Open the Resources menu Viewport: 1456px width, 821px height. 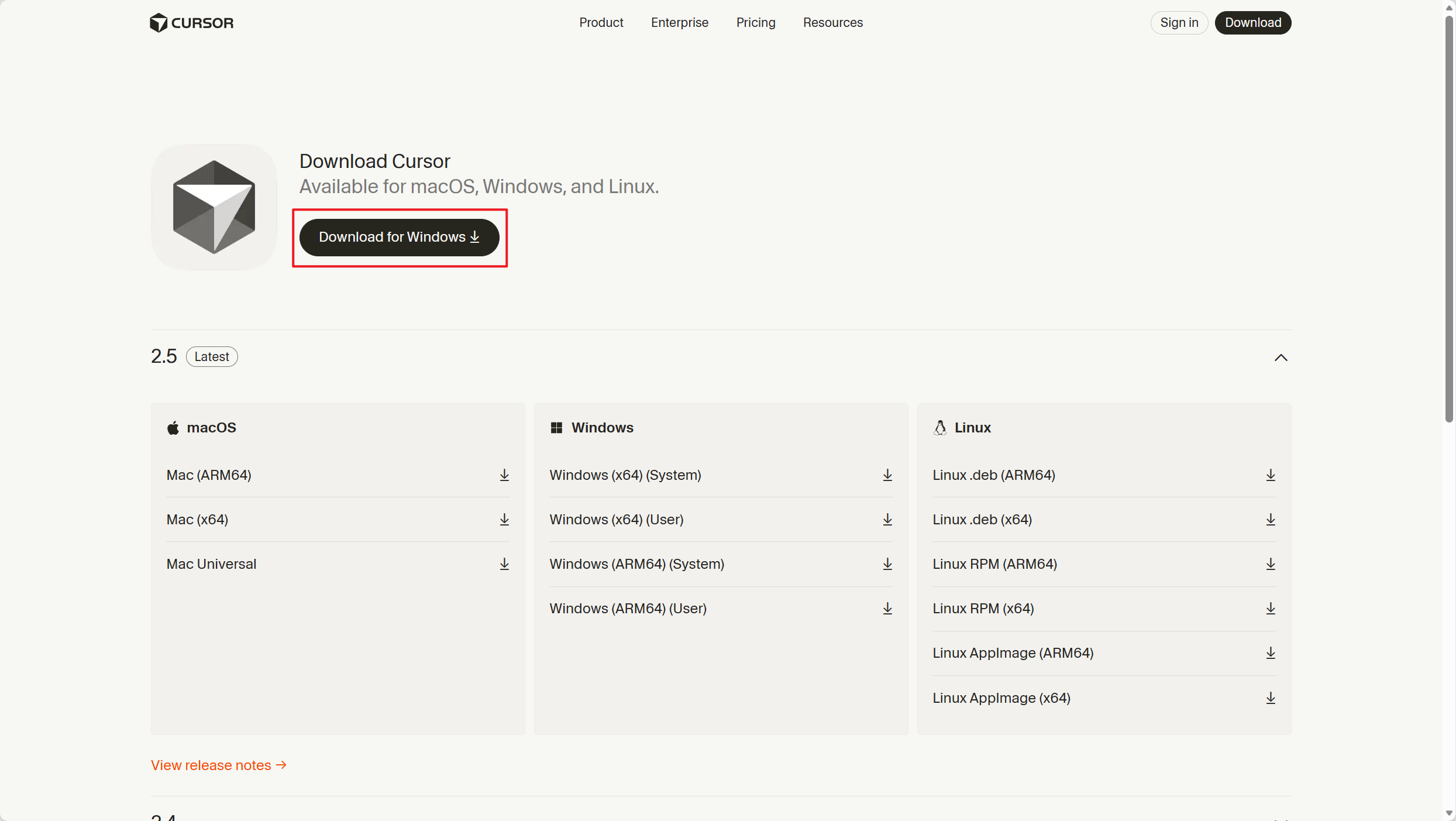(832, 23)
